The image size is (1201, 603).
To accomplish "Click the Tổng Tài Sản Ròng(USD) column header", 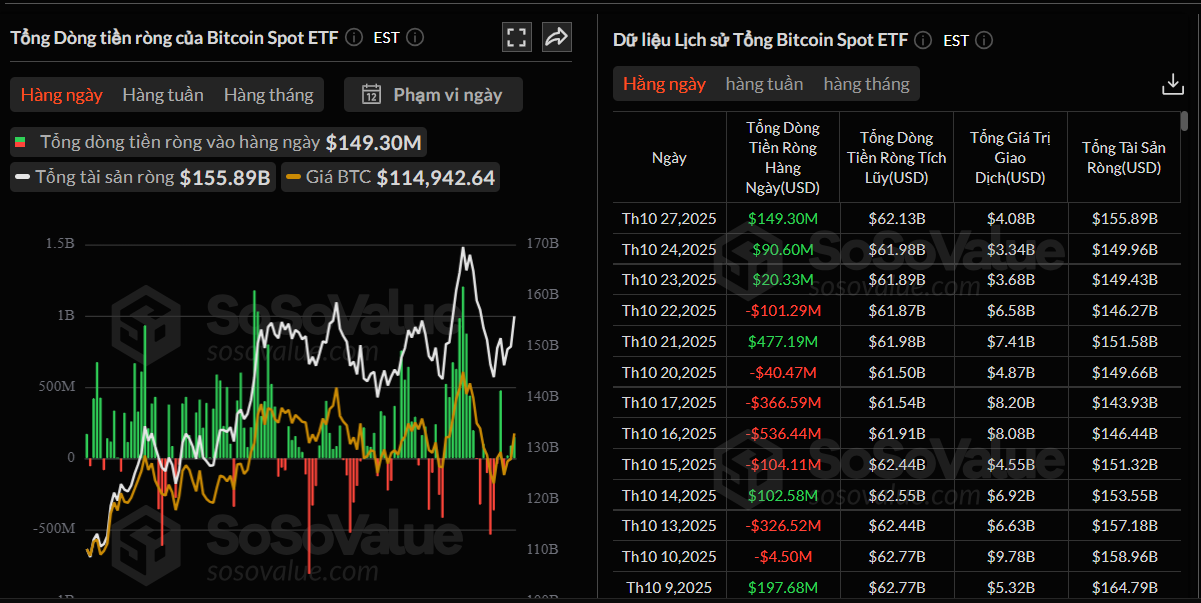I will pyautogui.click(x=1121, y=158).
